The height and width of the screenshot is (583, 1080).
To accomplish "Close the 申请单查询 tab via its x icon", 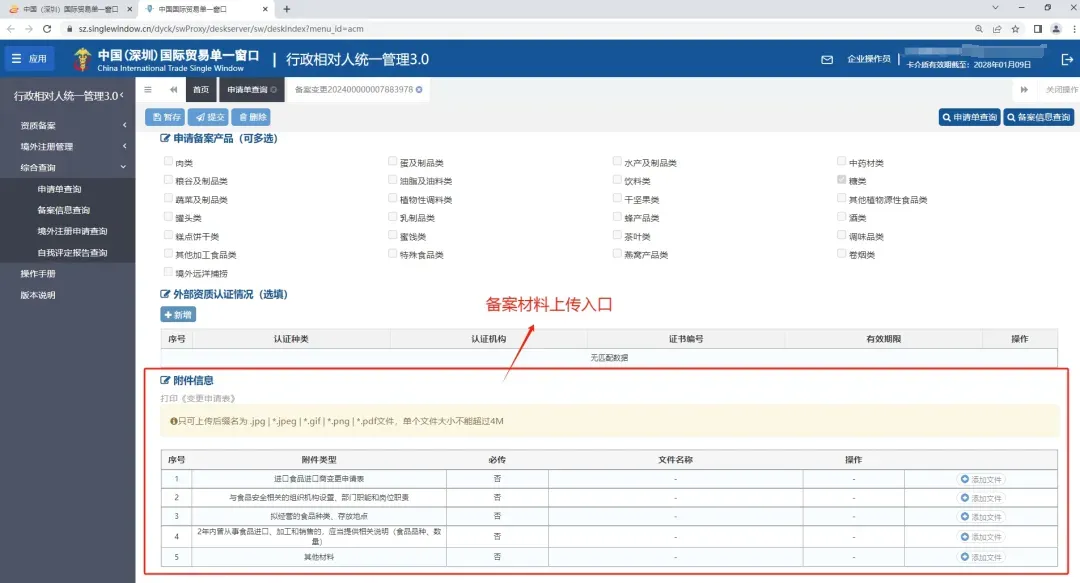I will (x=273, y=90).
